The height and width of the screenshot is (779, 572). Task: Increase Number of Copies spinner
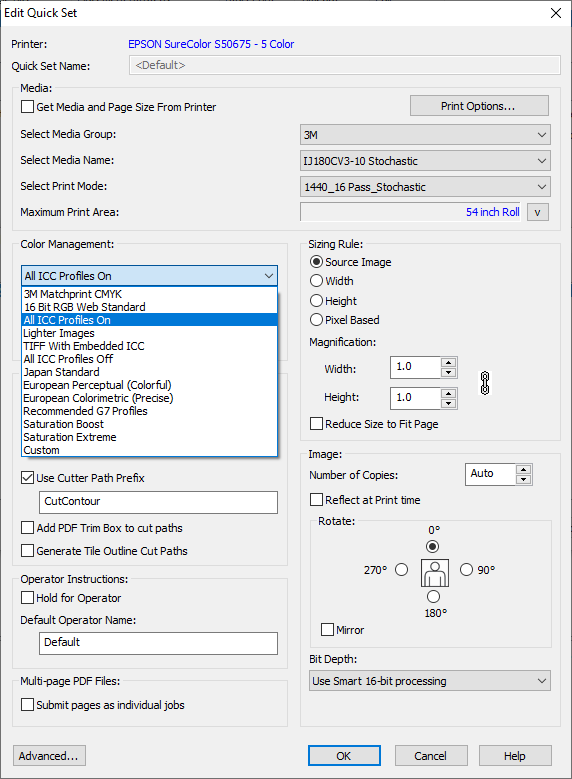click(523, 469)
